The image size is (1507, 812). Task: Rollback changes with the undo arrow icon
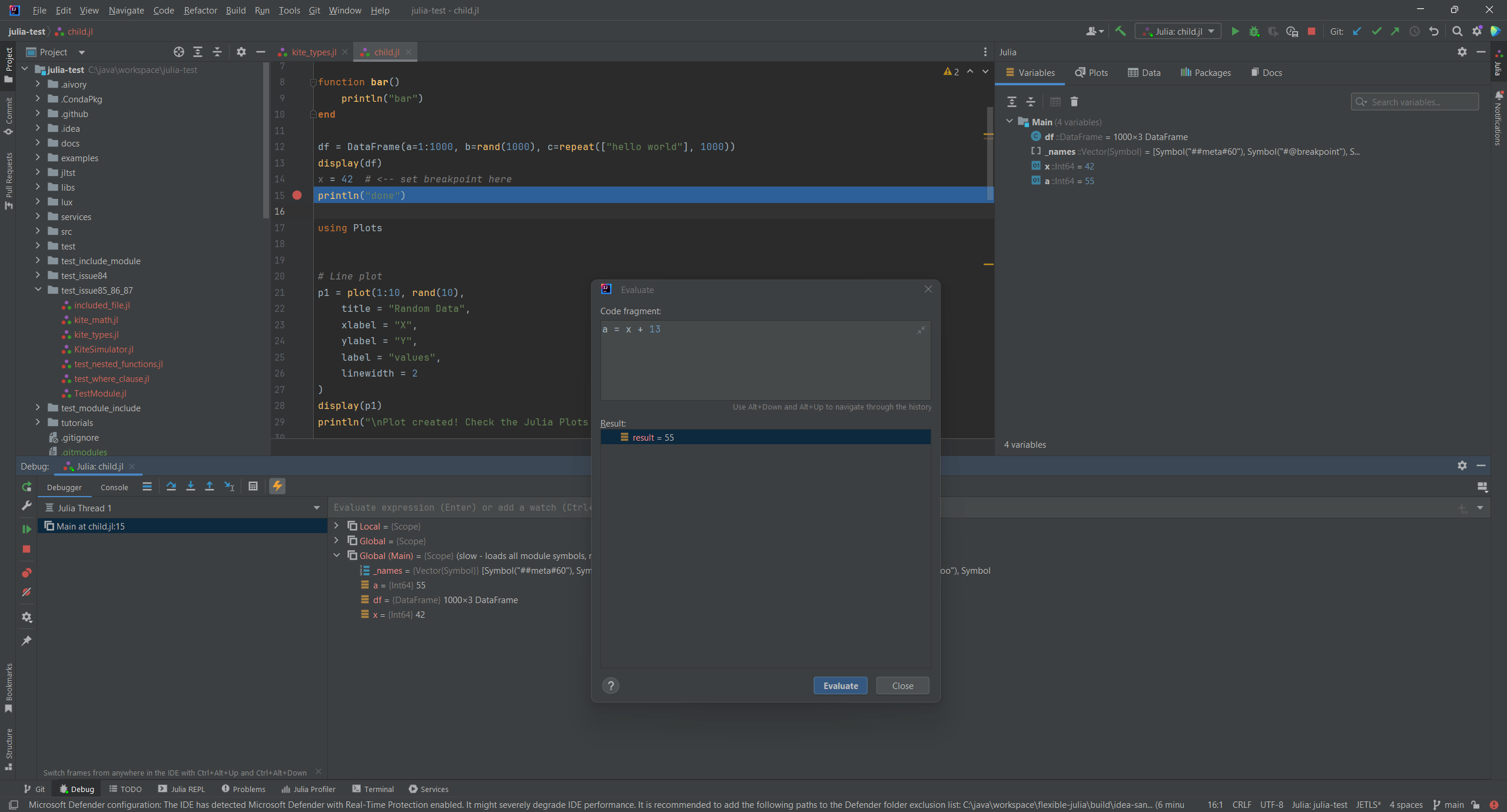tap(1433, 31)
